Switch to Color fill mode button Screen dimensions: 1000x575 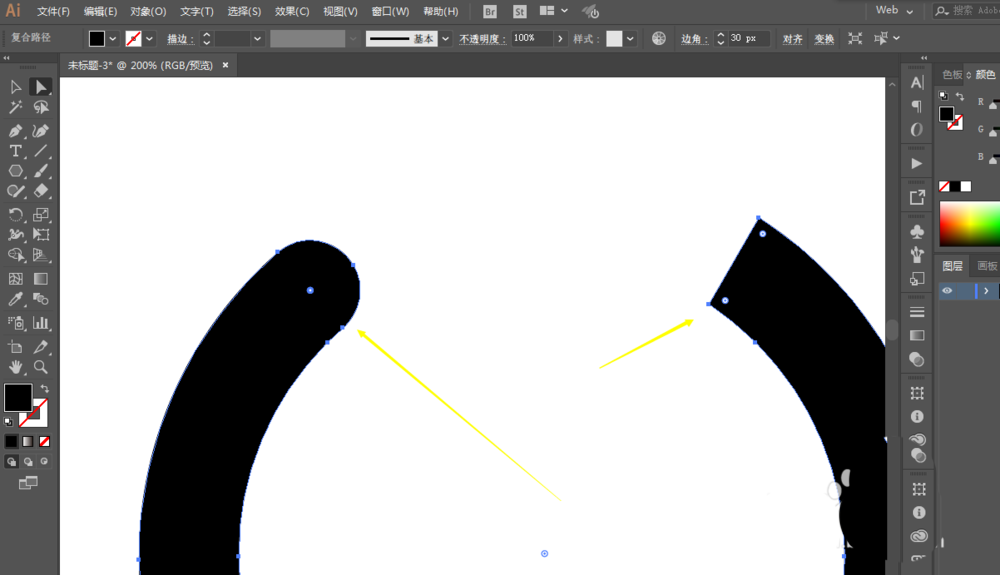[11, 441]
